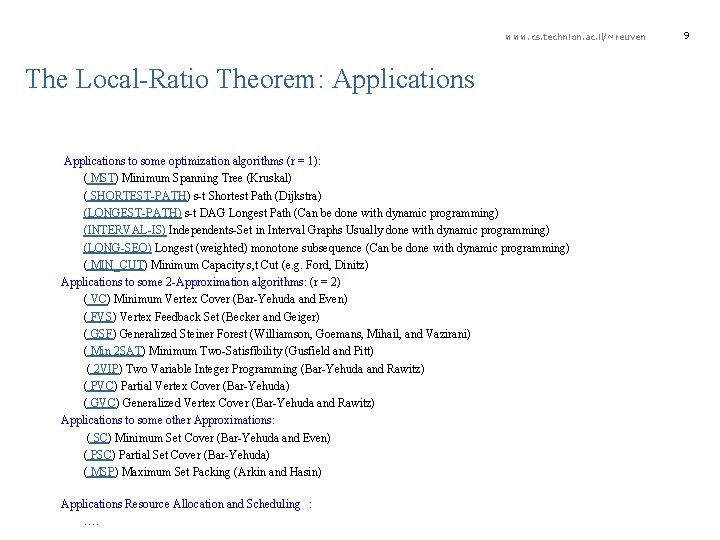Open the LONG-SEQ link
Screen dimensions: 720x540
[x=118, y=248]
